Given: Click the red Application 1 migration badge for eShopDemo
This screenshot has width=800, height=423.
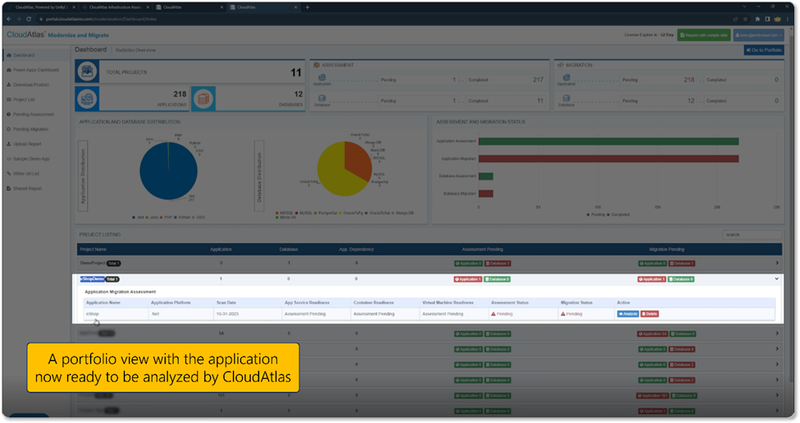Looking at the screenshot, I should click(x=652, y=279).
